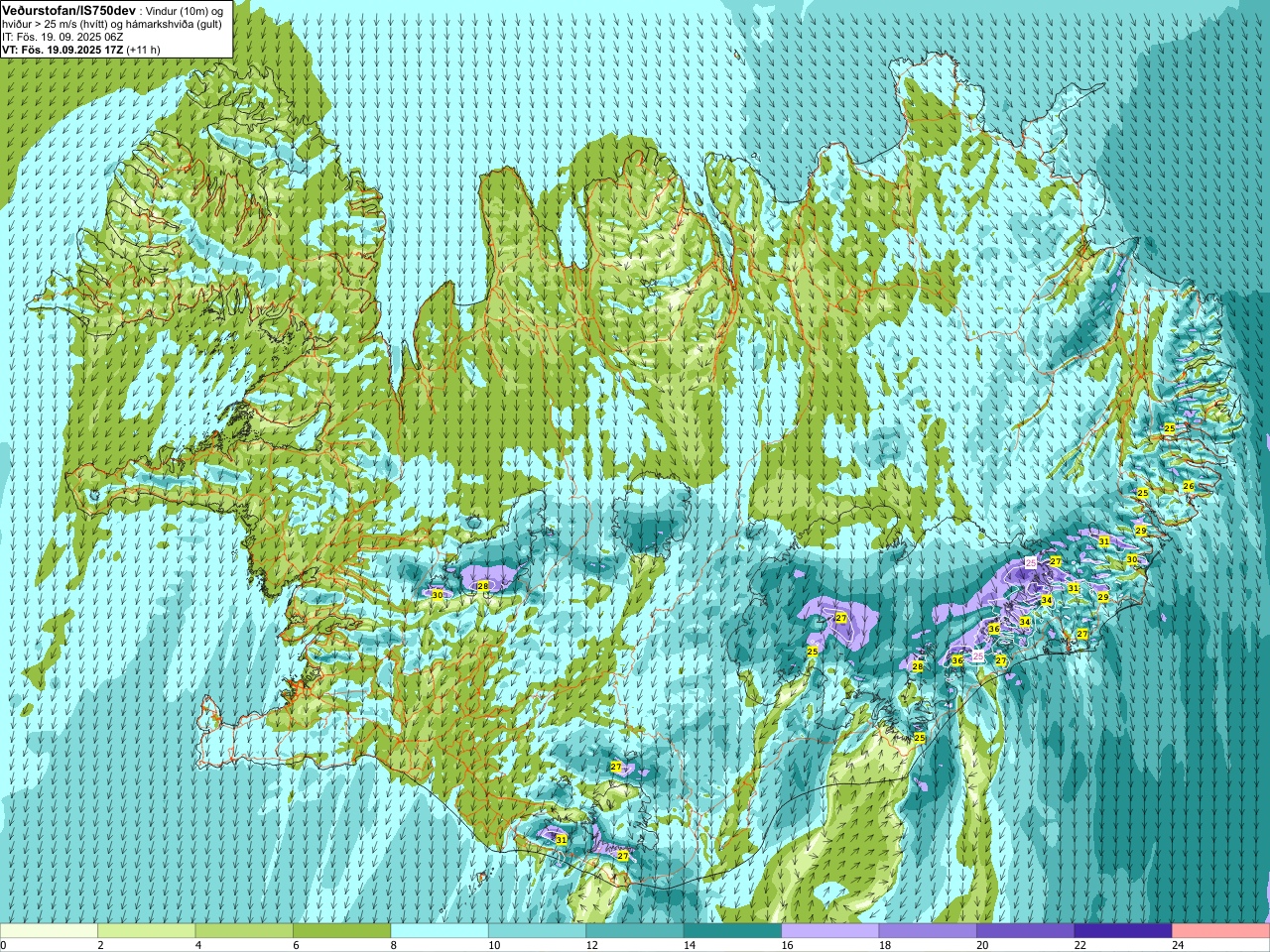
Task: Click the legend tick number 16
Action: coord(786,945)
